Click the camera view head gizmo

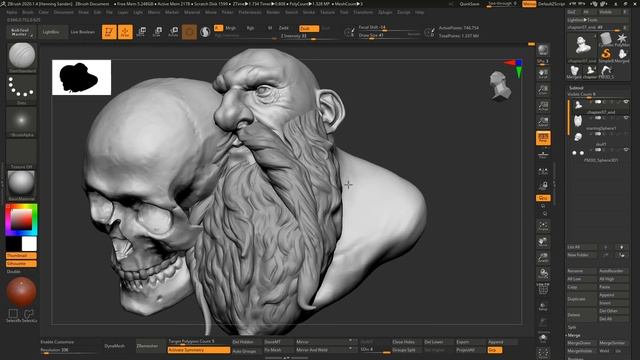[x=499, y=86]
